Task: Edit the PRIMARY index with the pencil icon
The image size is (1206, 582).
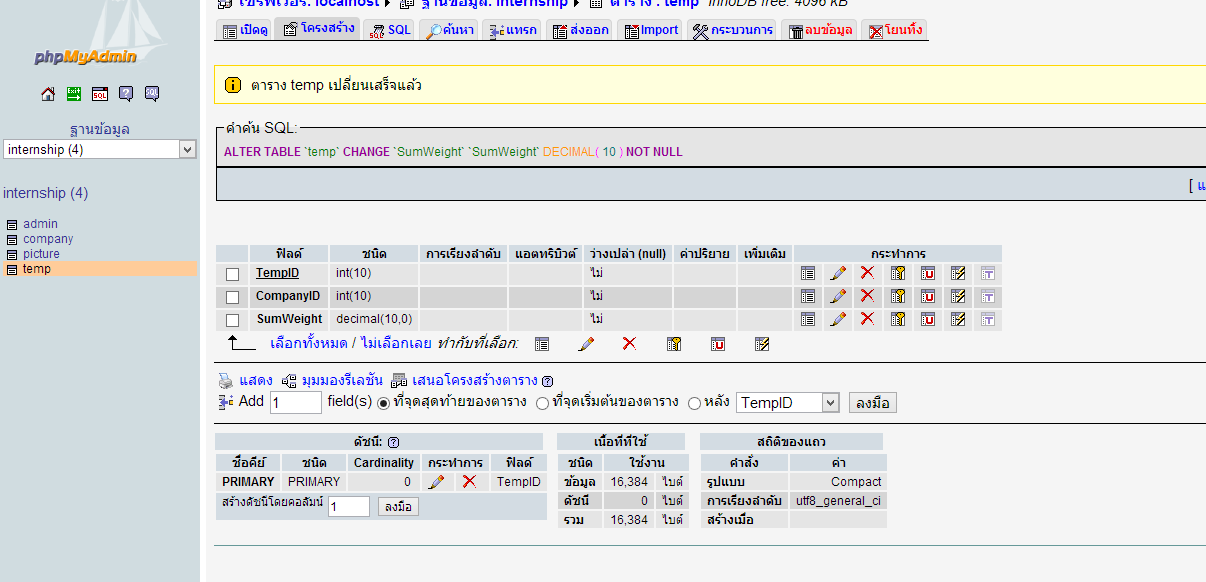Action: click(436, 482)
